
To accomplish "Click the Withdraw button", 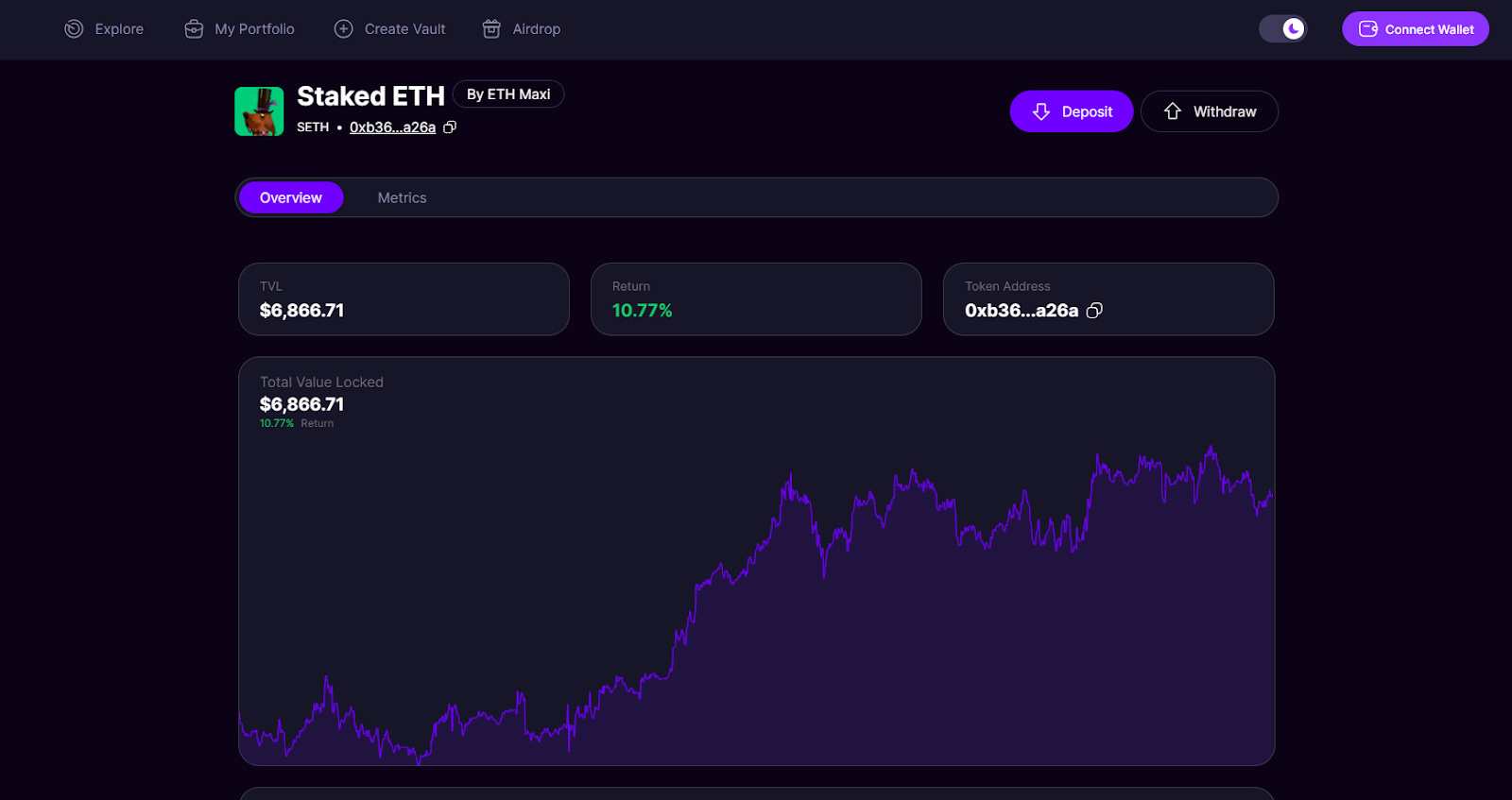I will tap(1210, 111).
